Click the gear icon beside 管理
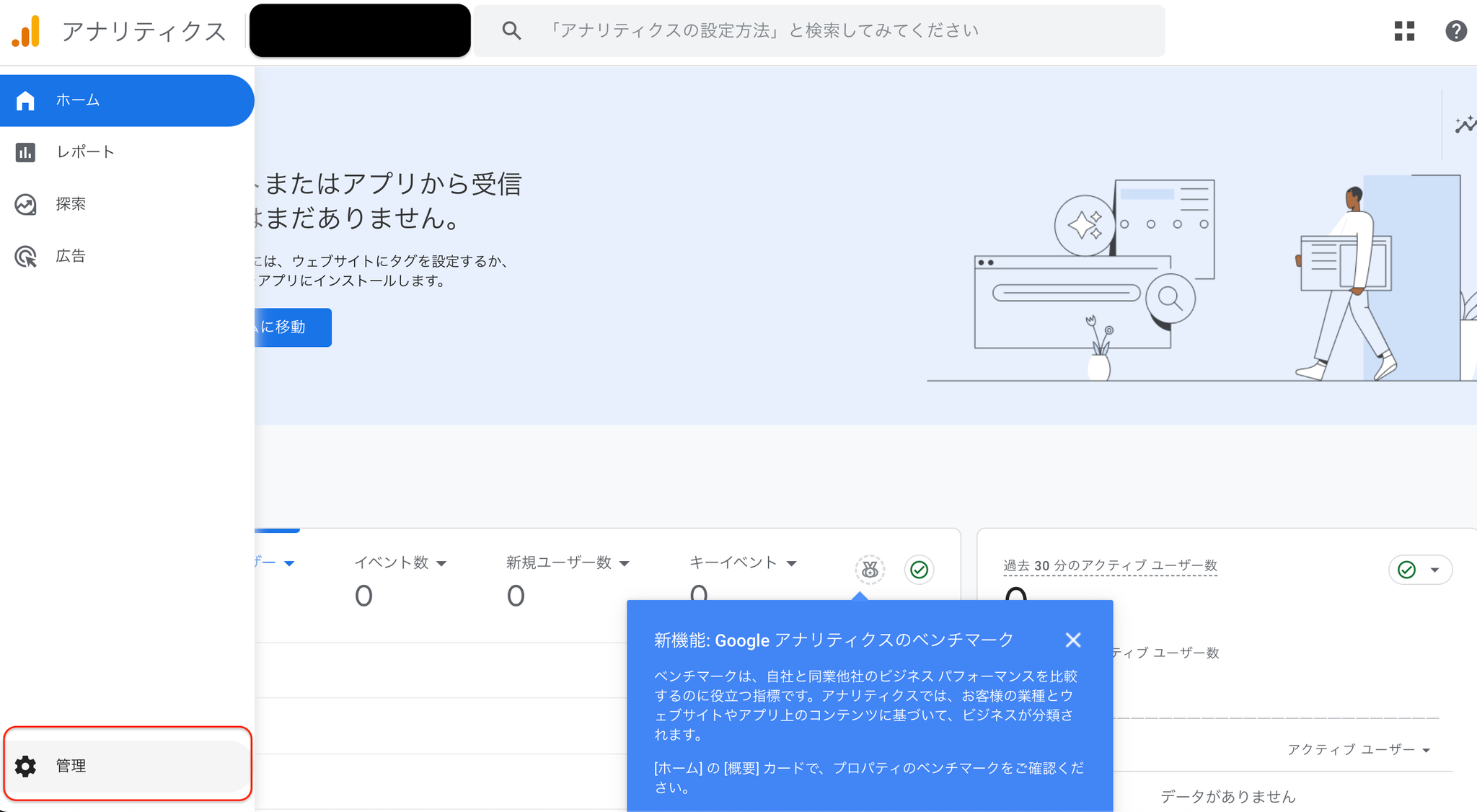 click(25, 766)
